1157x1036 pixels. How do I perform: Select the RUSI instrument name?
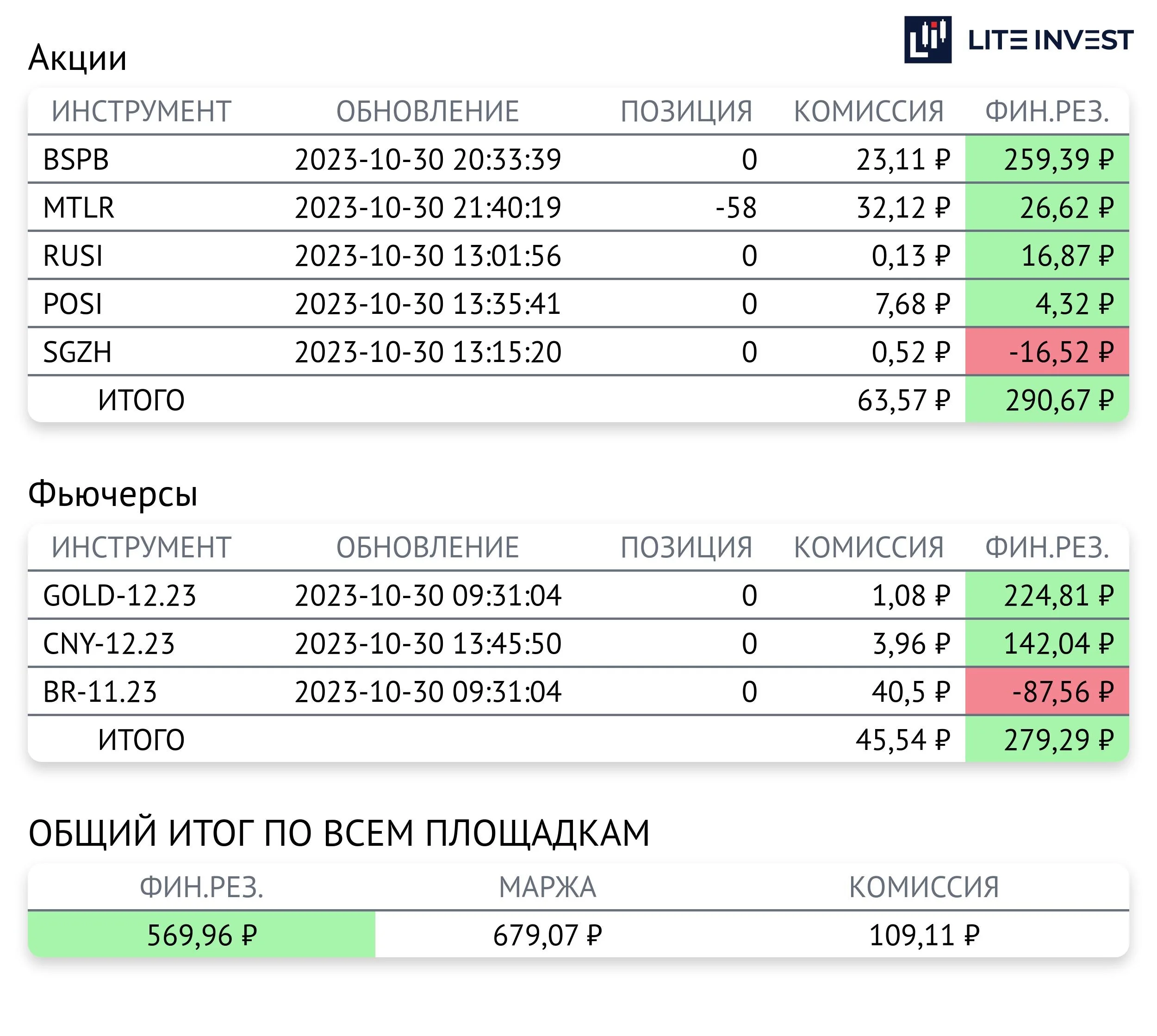73,256
